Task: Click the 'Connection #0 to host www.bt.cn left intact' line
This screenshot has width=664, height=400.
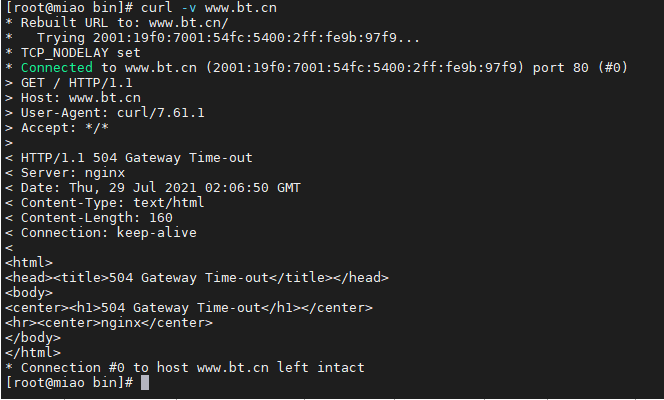Action: 193,367
